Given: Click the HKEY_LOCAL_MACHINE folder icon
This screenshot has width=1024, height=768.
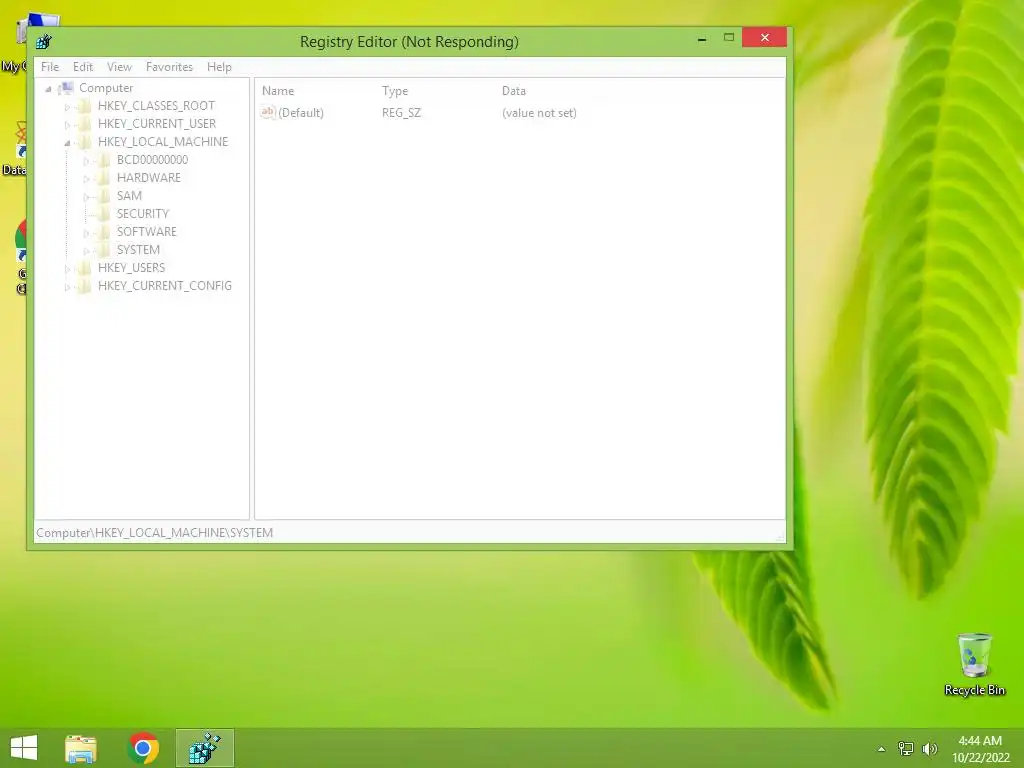Looking at the screenshot, I should (x=84, y=142).
